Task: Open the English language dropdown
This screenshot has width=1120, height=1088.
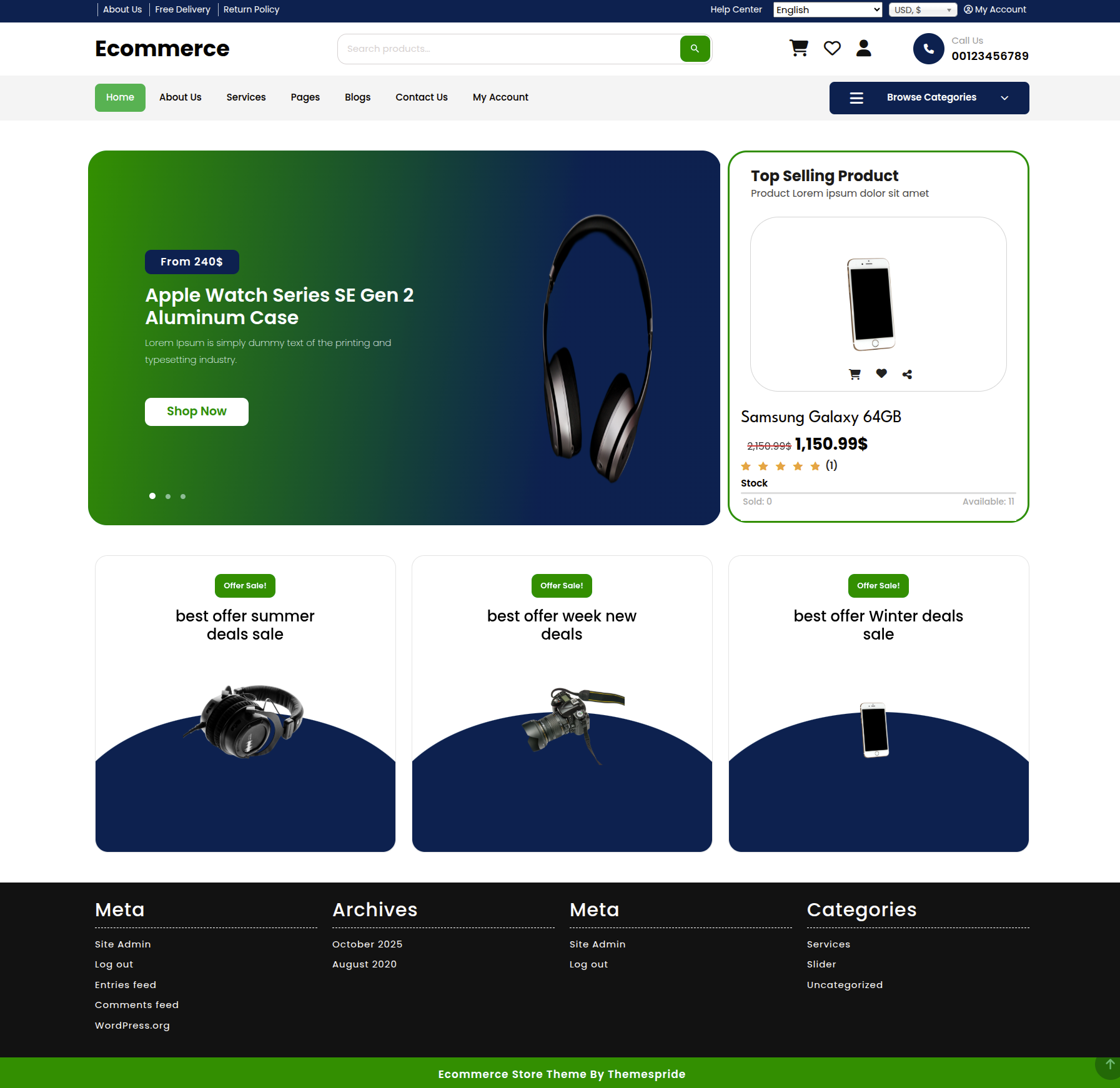Action: [828, 9]
